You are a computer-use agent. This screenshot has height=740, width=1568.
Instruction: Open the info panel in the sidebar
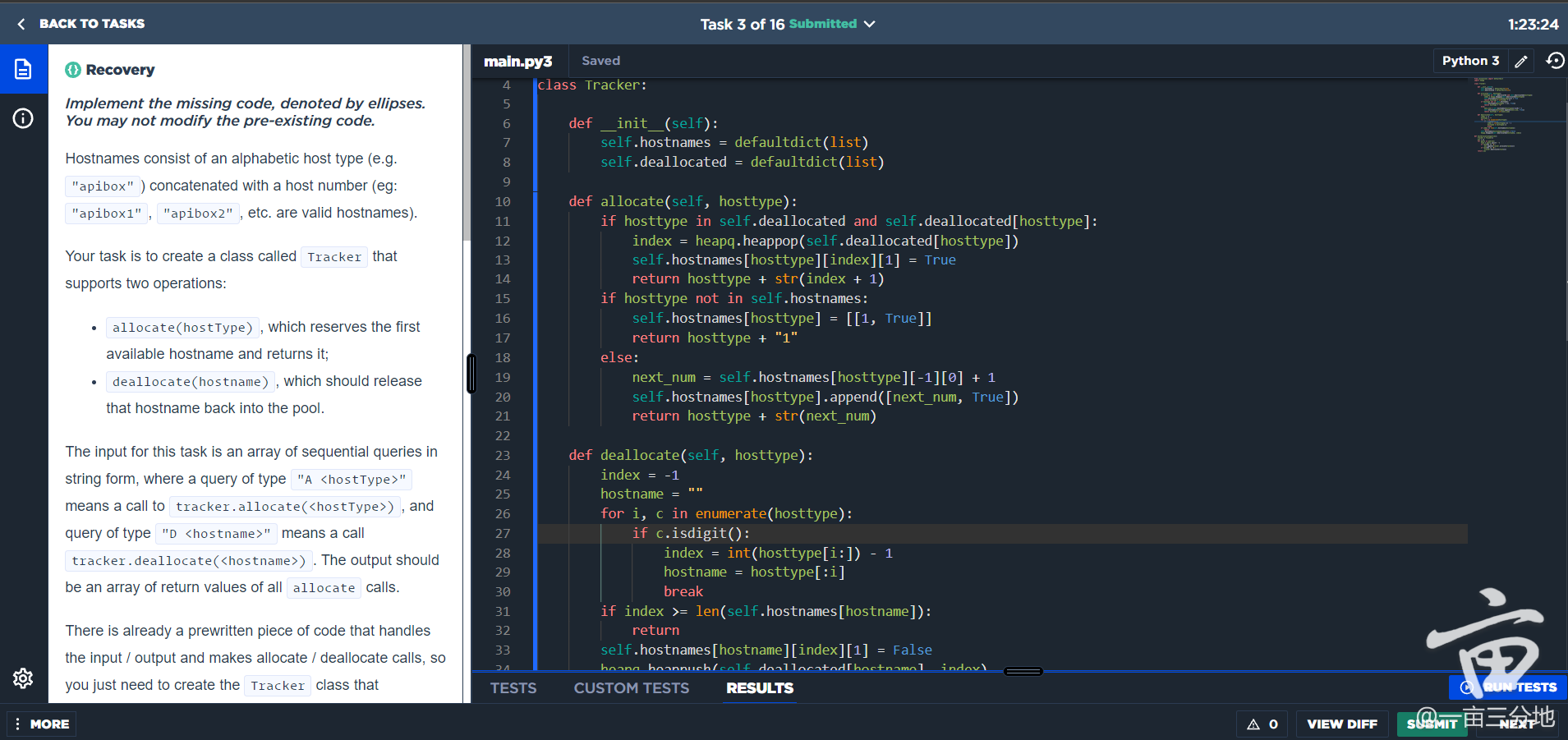(x=23, y=119)
